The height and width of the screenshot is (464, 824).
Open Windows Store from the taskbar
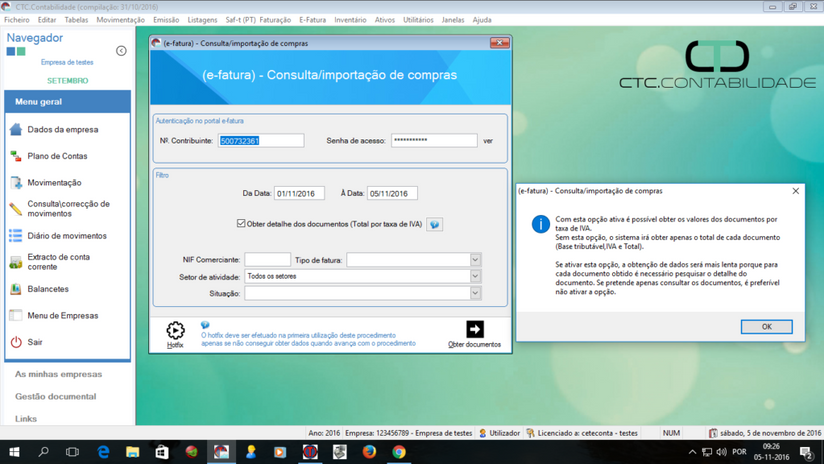coord(162,452)
